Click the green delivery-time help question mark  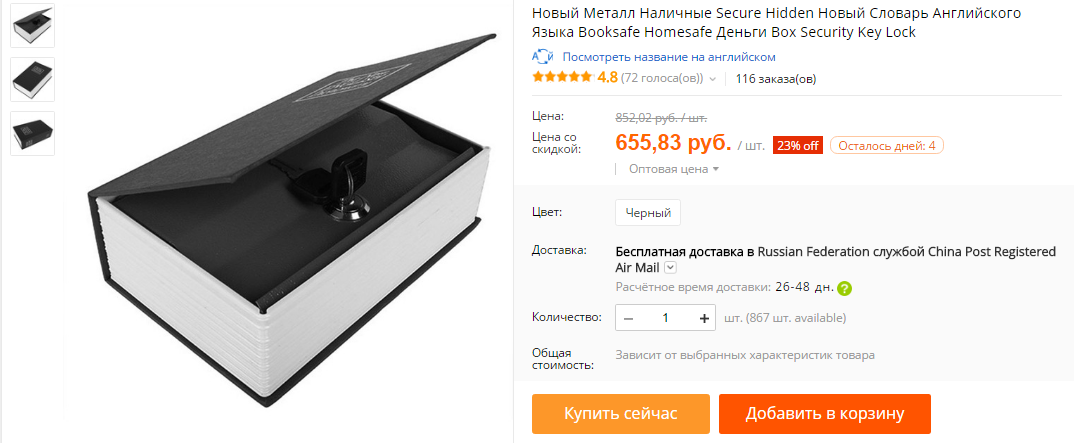[845, 288]
